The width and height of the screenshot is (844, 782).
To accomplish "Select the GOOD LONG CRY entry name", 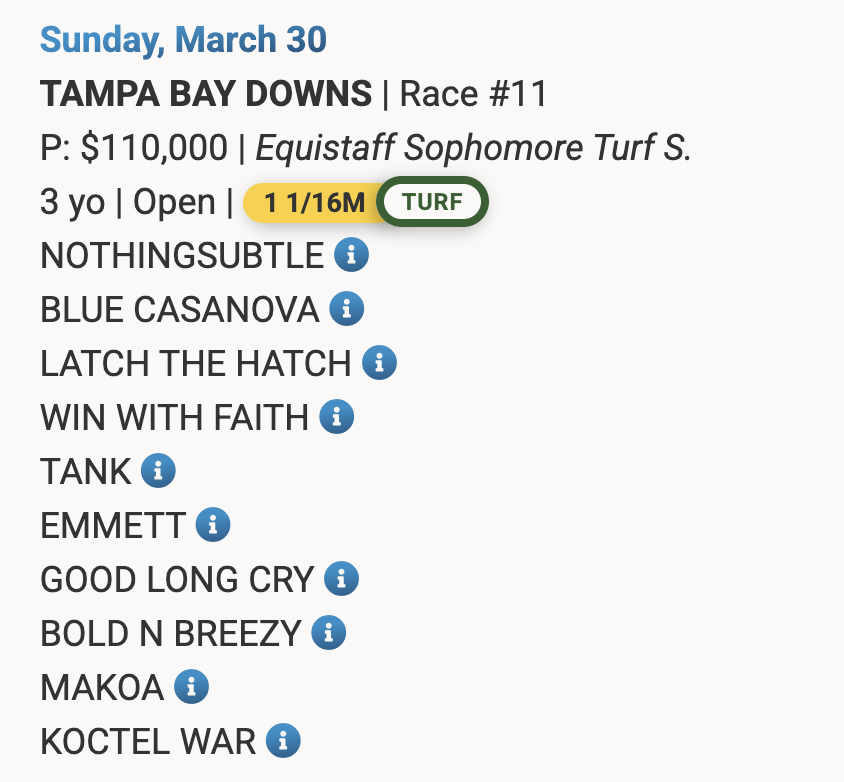I will (x=177, y=579).
